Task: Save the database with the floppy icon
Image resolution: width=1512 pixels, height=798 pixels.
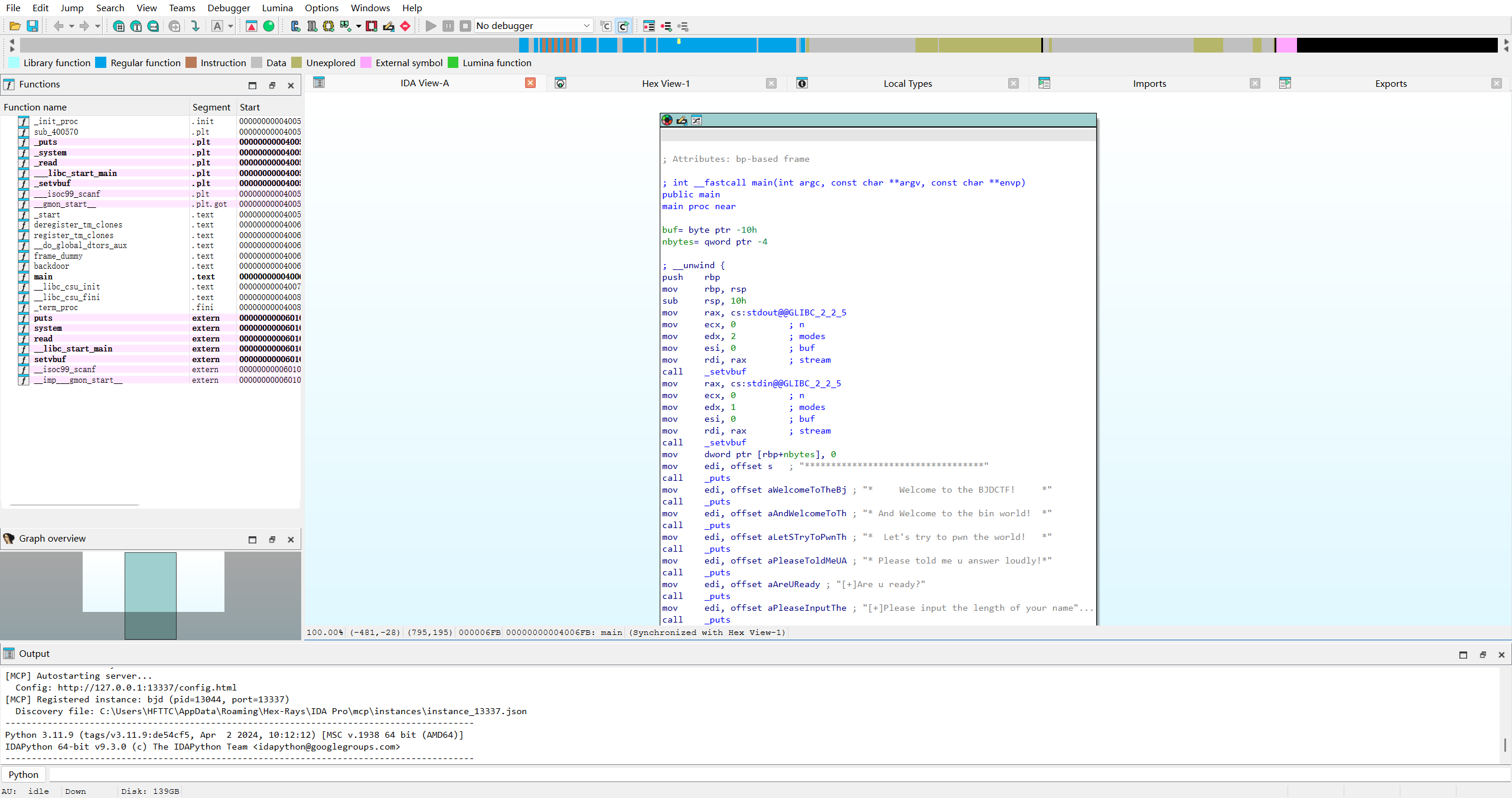Action: 32,26
